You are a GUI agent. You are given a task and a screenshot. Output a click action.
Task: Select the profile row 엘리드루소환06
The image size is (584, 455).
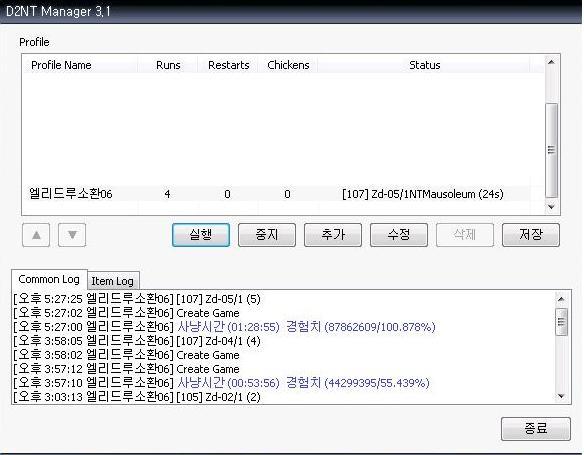click(x=276, y=194)
